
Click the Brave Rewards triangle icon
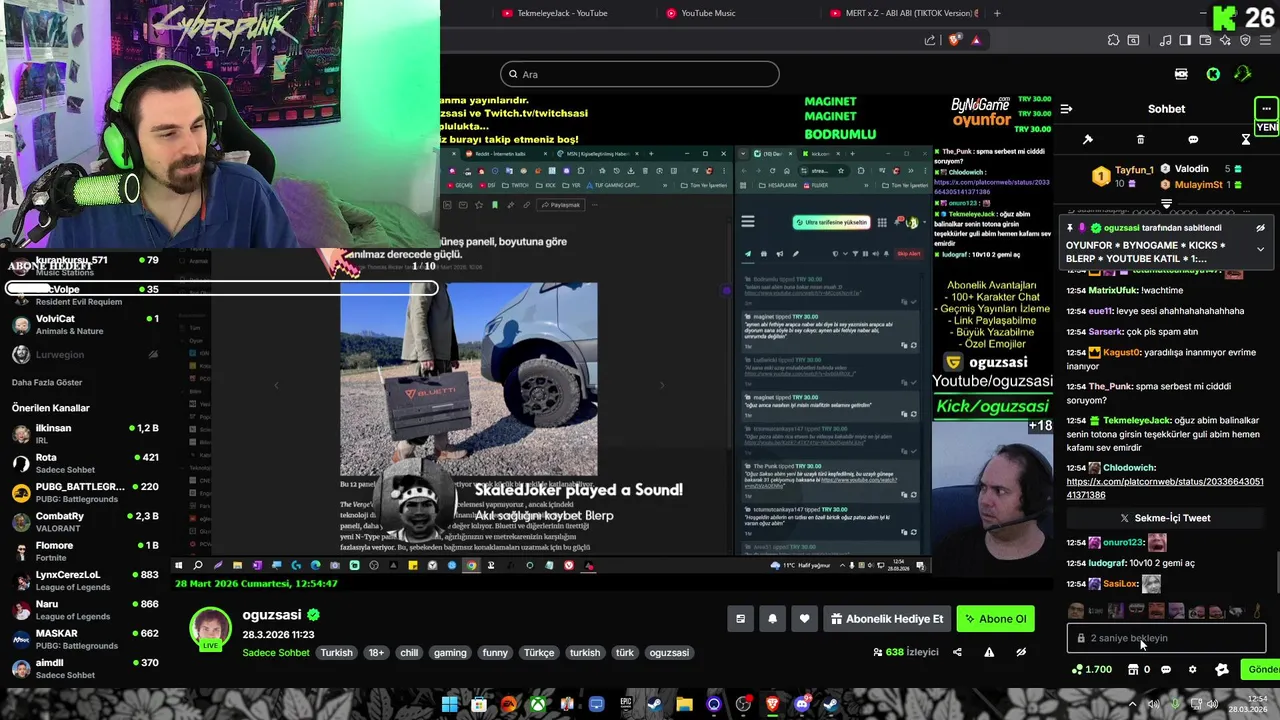(976, 40)
